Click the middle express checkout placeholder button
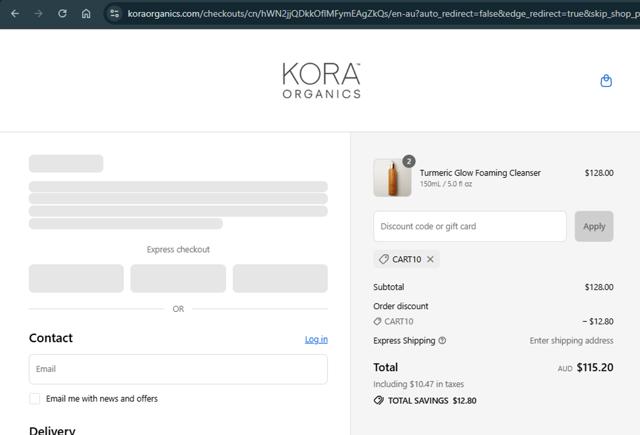The width and height of the screenshot is (640, 435). pyautogui.click(x=178, y=278)
